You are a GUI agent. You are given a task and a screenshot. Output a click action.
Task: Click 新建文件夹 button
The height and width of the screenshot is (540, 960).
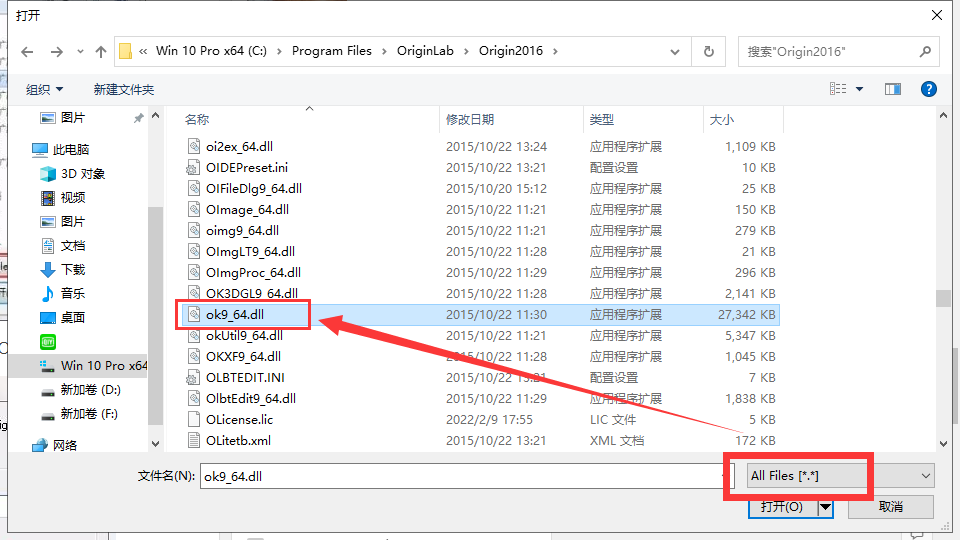[x=124, y=89]
